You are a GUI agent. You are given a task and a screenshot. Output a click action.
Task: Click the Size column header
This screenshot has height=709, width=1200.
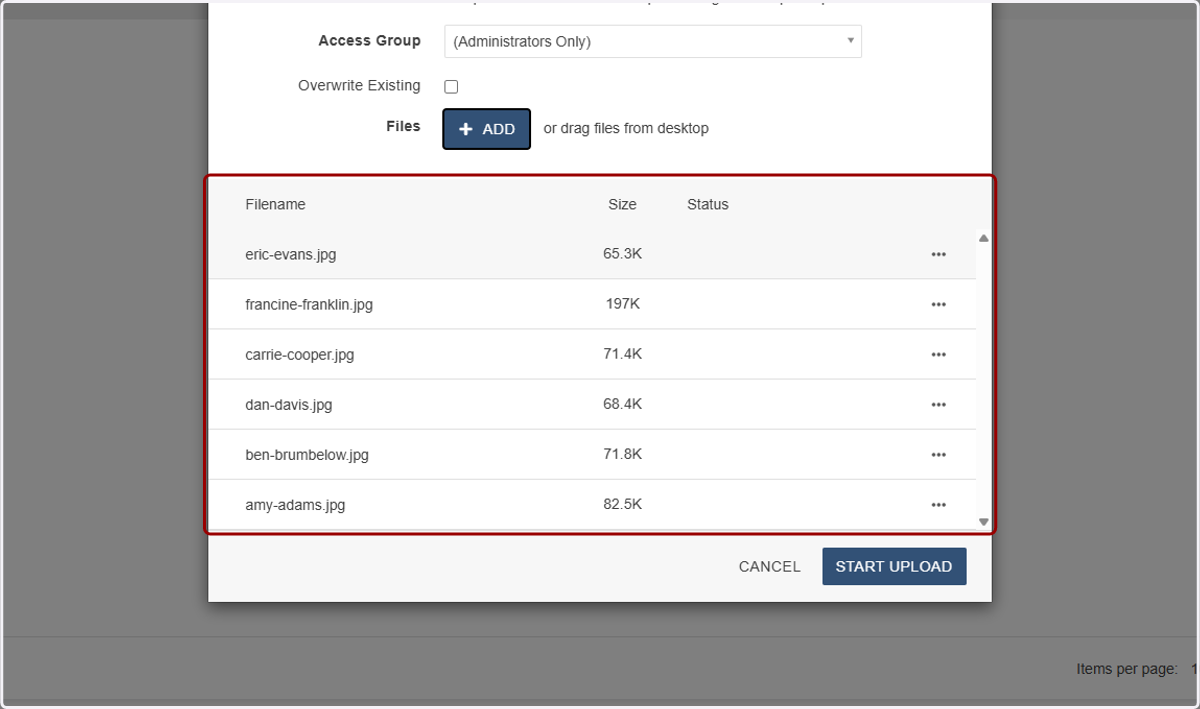(x=622, y=204)
